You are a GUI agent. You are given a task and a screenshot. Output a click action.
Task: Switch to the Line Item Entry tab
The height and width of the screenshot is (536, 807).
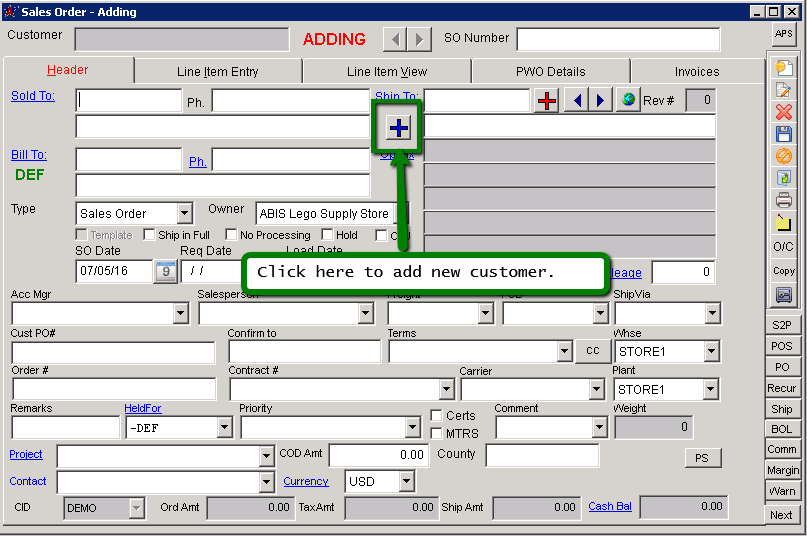click(x=217, y=72)
